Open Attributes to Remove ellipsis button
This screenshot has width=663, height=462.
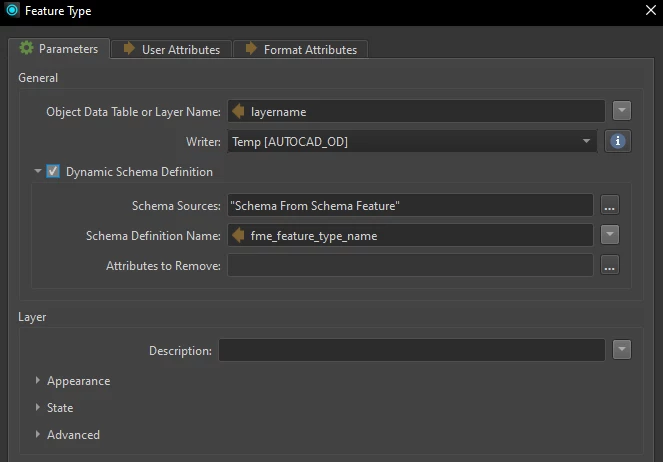610,265
